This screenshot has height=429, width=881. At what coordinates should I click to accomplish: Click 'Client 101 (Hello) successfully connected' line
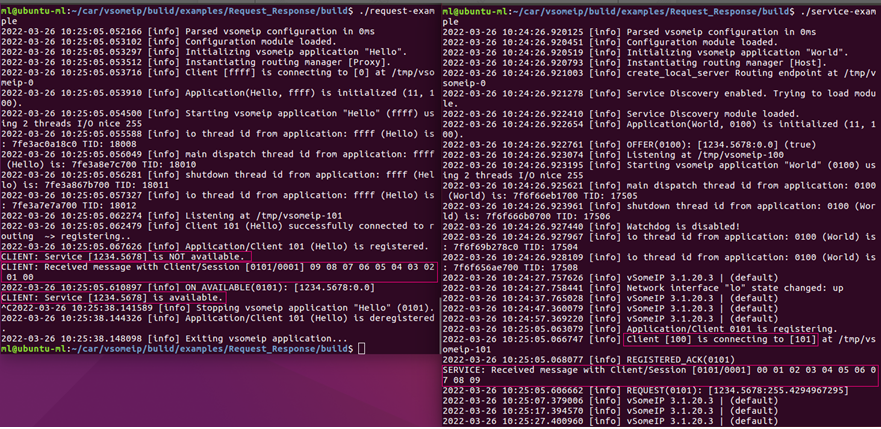pyautogui.click(x=218, y=231)
